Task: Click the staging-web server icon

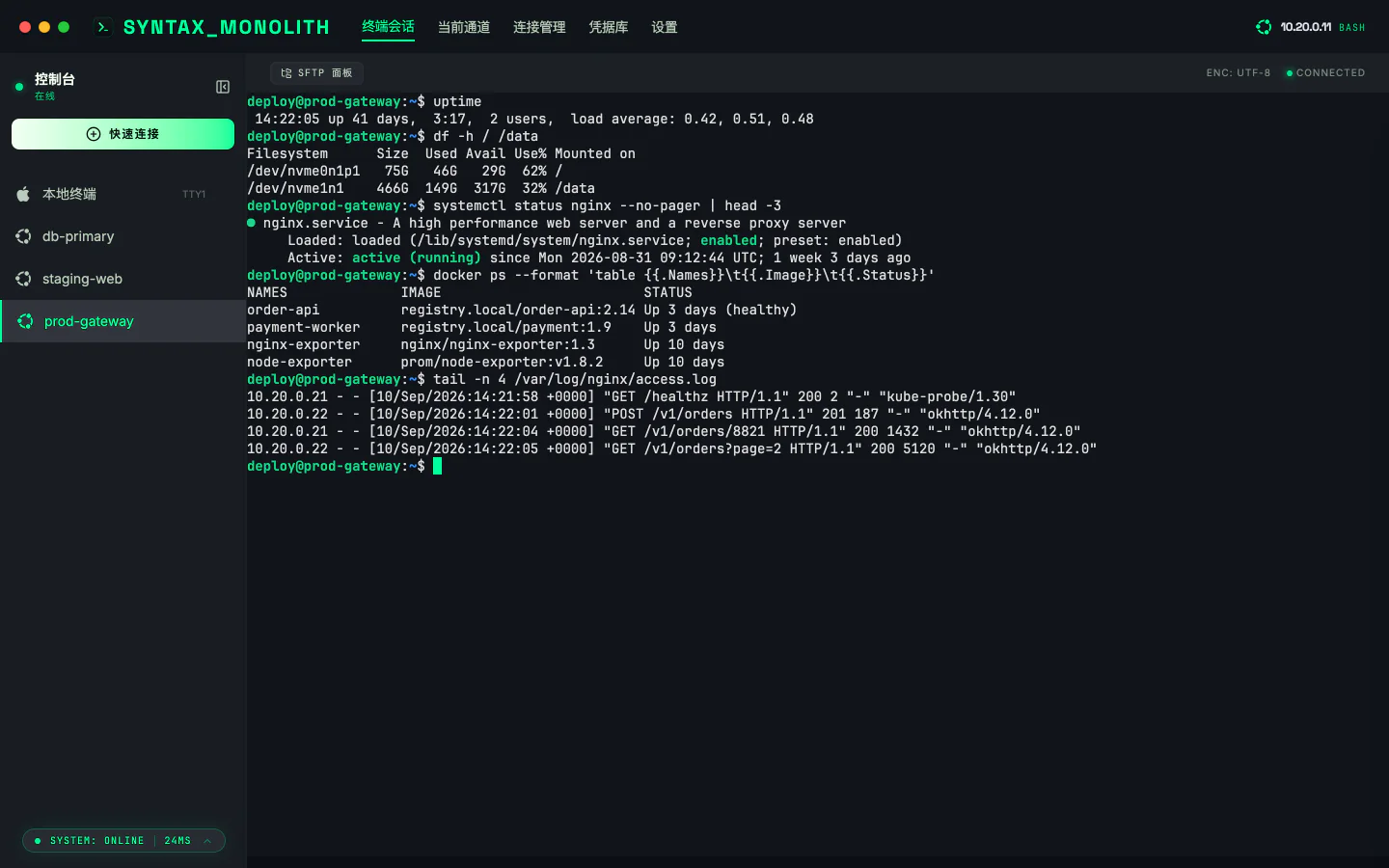Action: 23,279
